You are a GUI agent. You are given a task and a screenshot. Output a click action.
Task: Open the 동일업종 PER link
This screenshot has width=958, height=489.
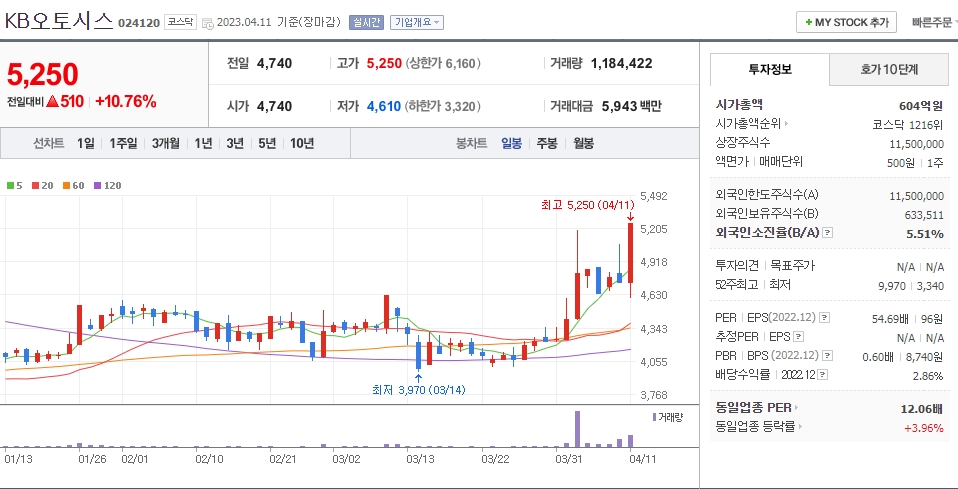point(753,408)
